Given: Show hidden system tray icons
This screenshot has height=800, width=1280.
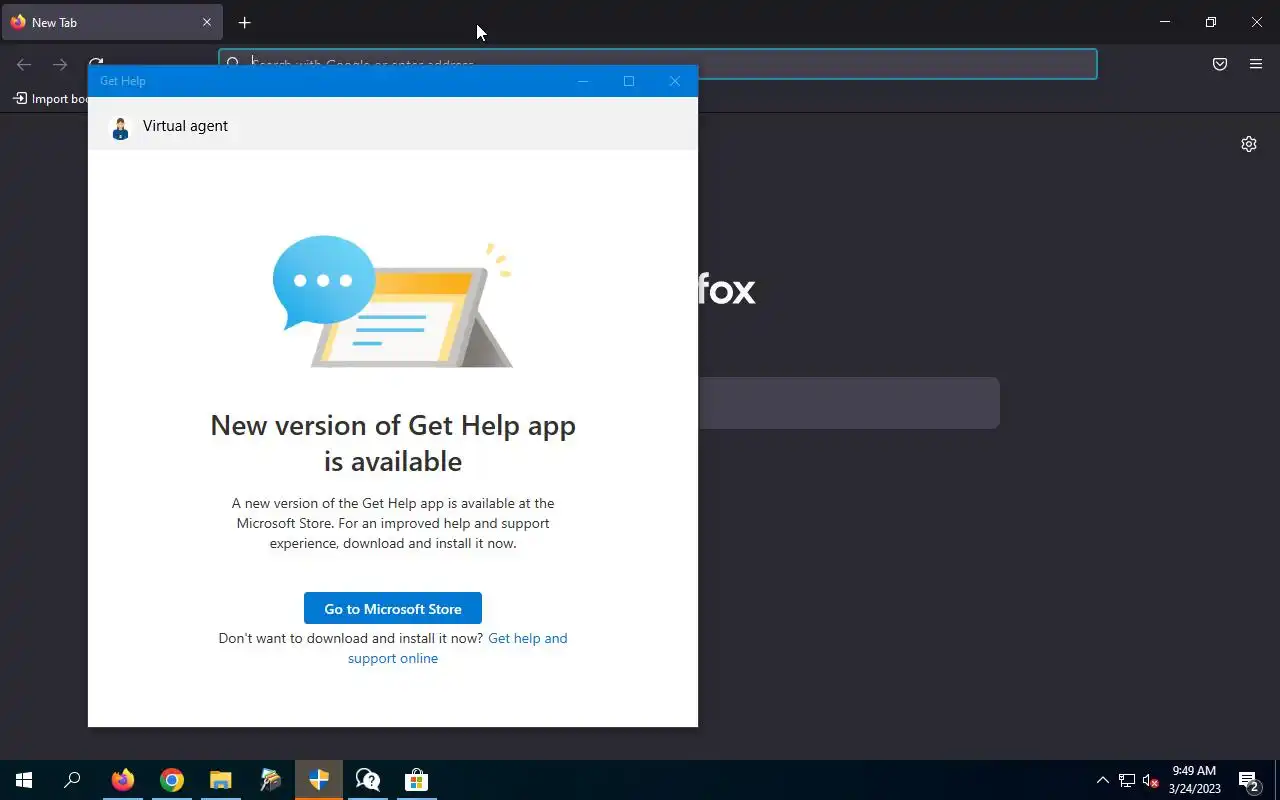Looking at the screenshot, I should (1103, 780).
